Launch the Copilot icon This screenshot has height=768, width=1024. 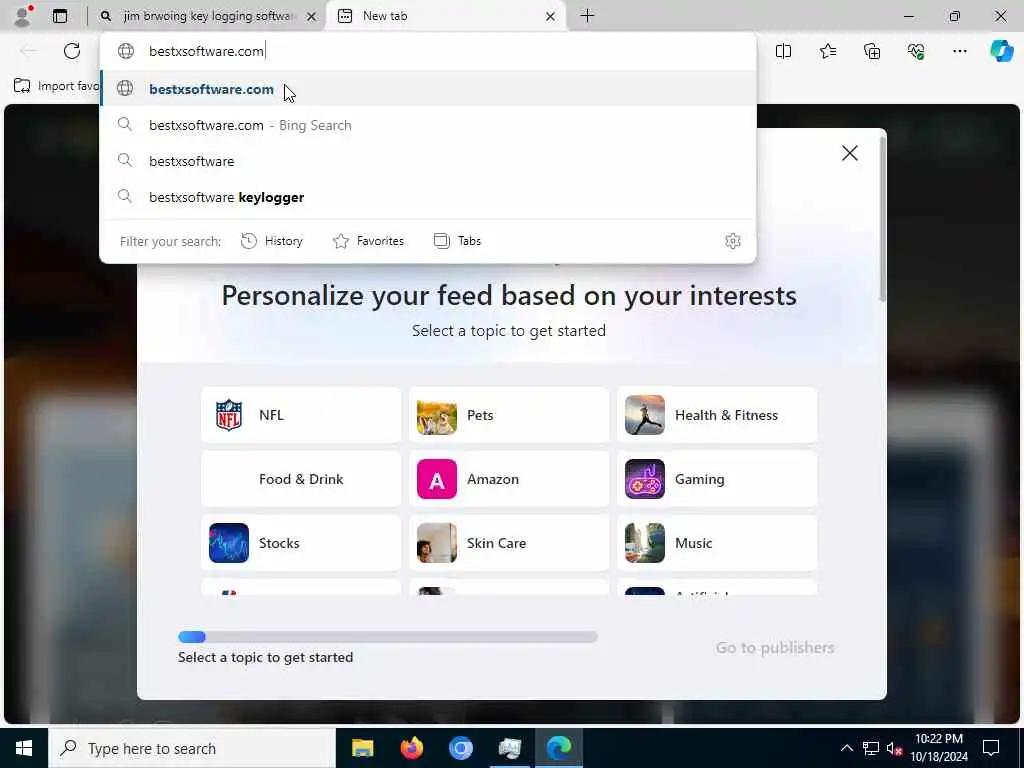[1001, 51]
